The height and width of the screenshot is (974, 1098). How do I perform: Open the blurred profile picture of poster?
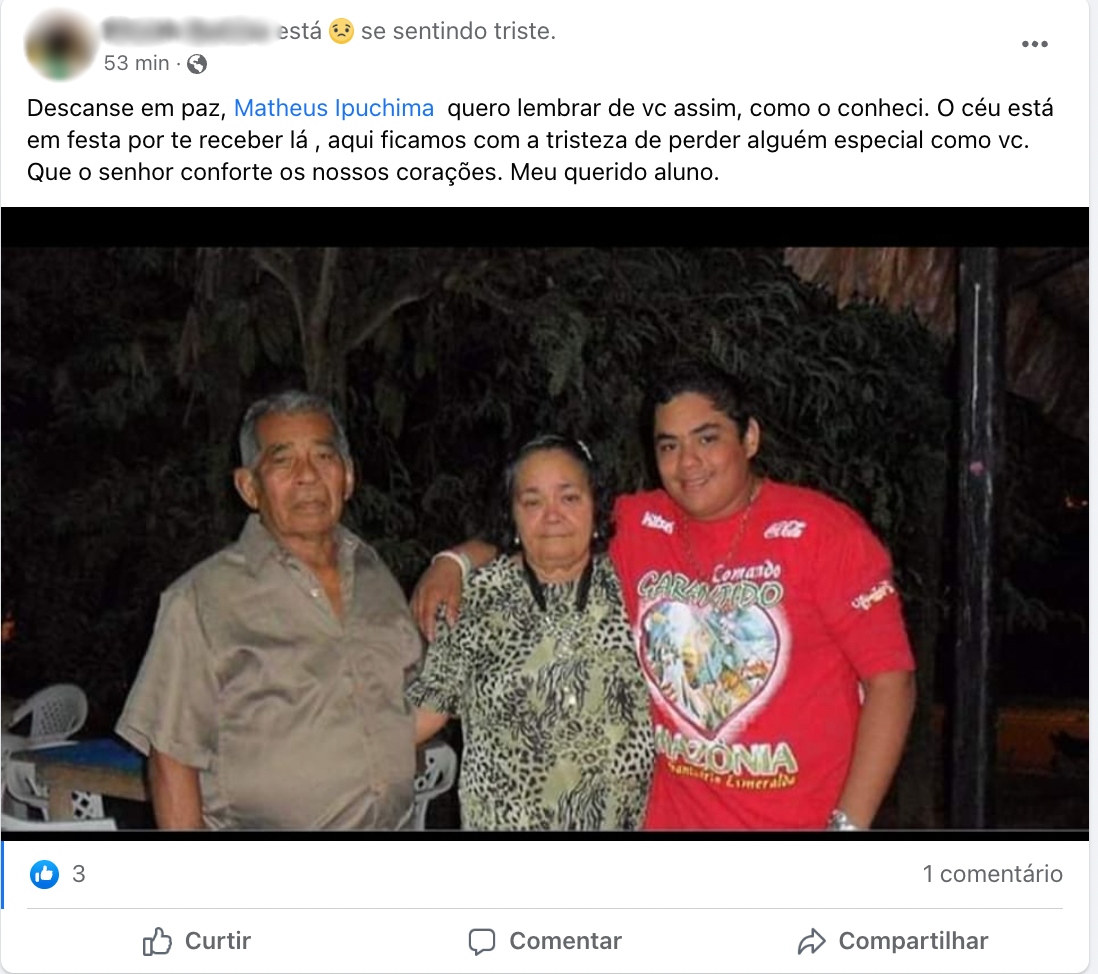pyautogui.click(x=60, y=46)
